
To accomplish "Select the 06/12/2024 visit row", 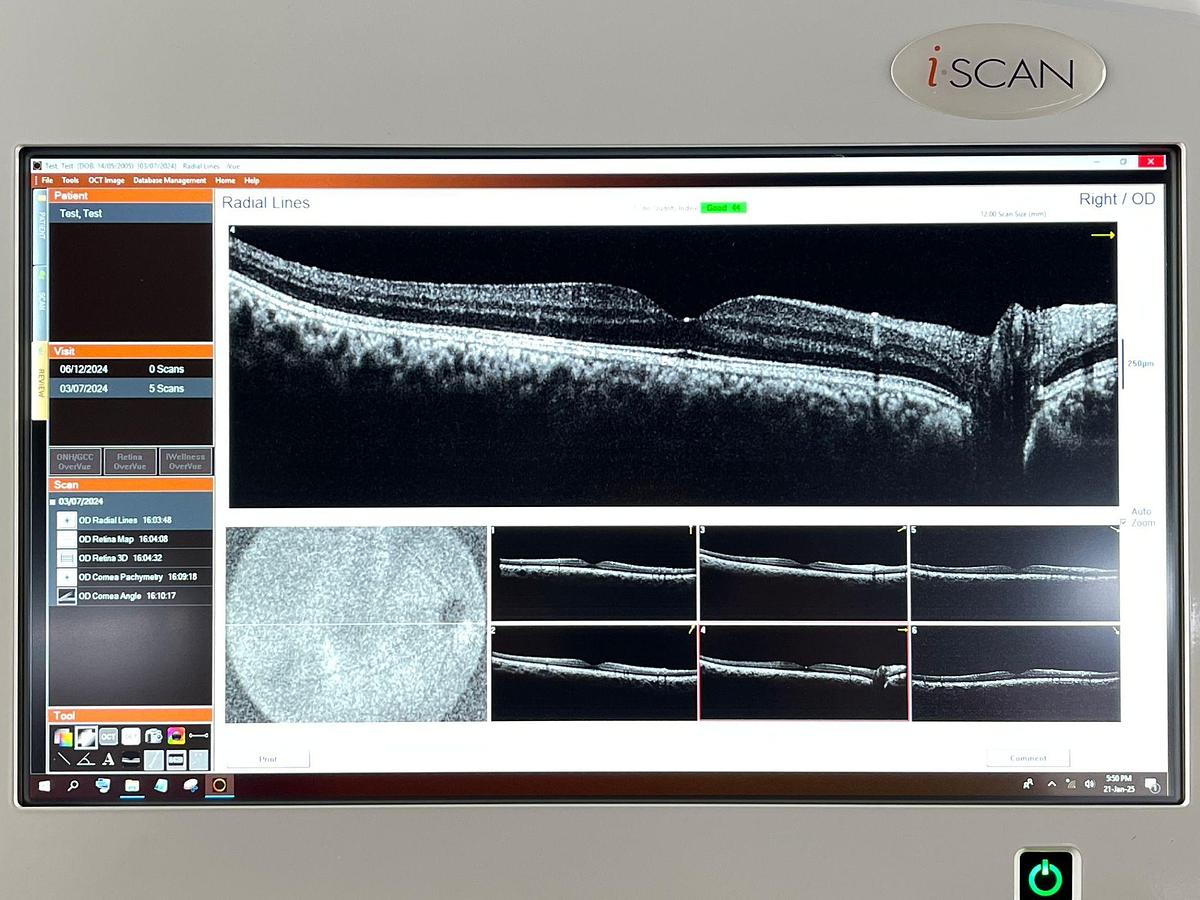I will tap(130, 369).
